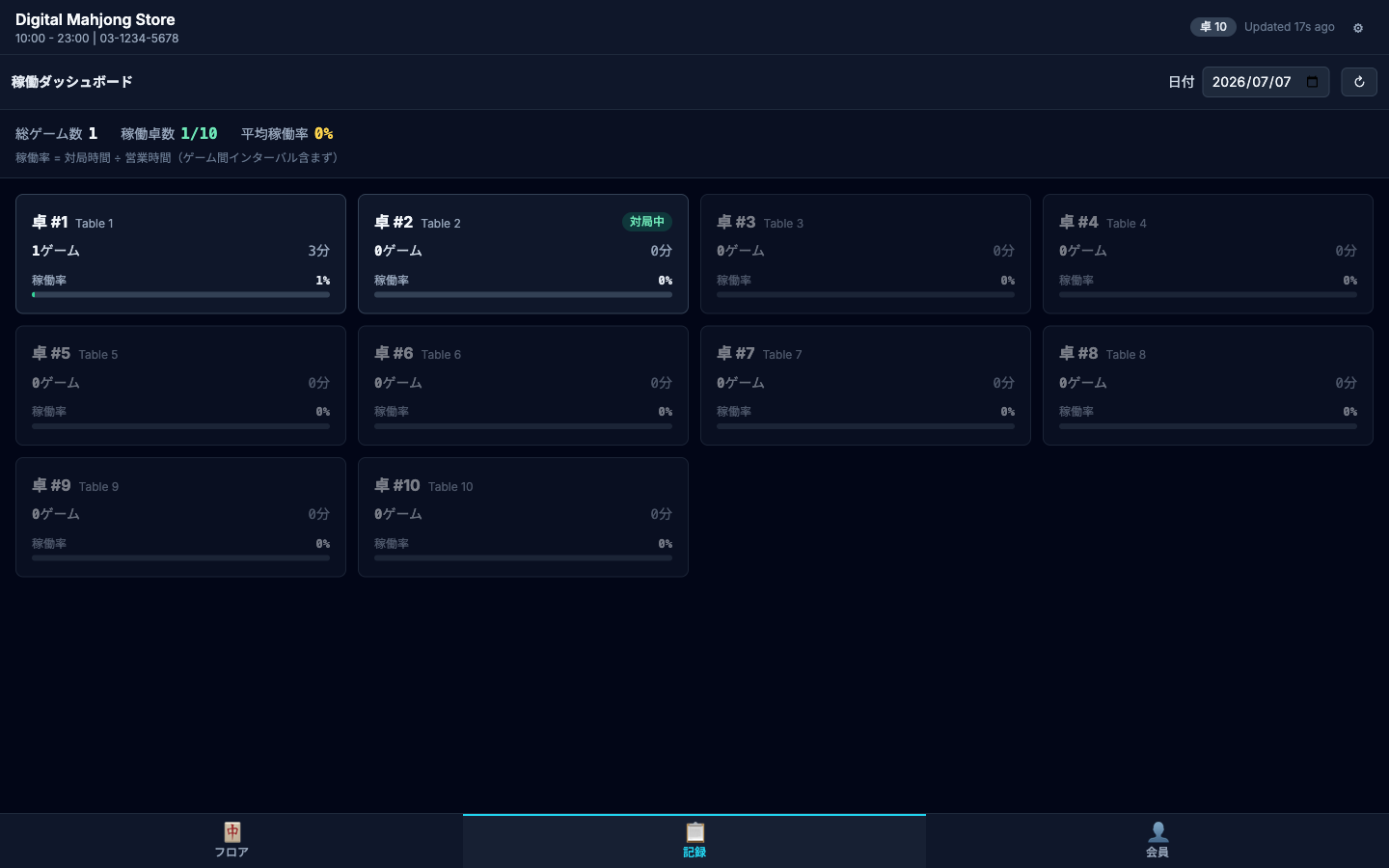Open the 卓 #9 Table 9 card
The height and width of the screenshot is (868, 1389).
point(180,517)
